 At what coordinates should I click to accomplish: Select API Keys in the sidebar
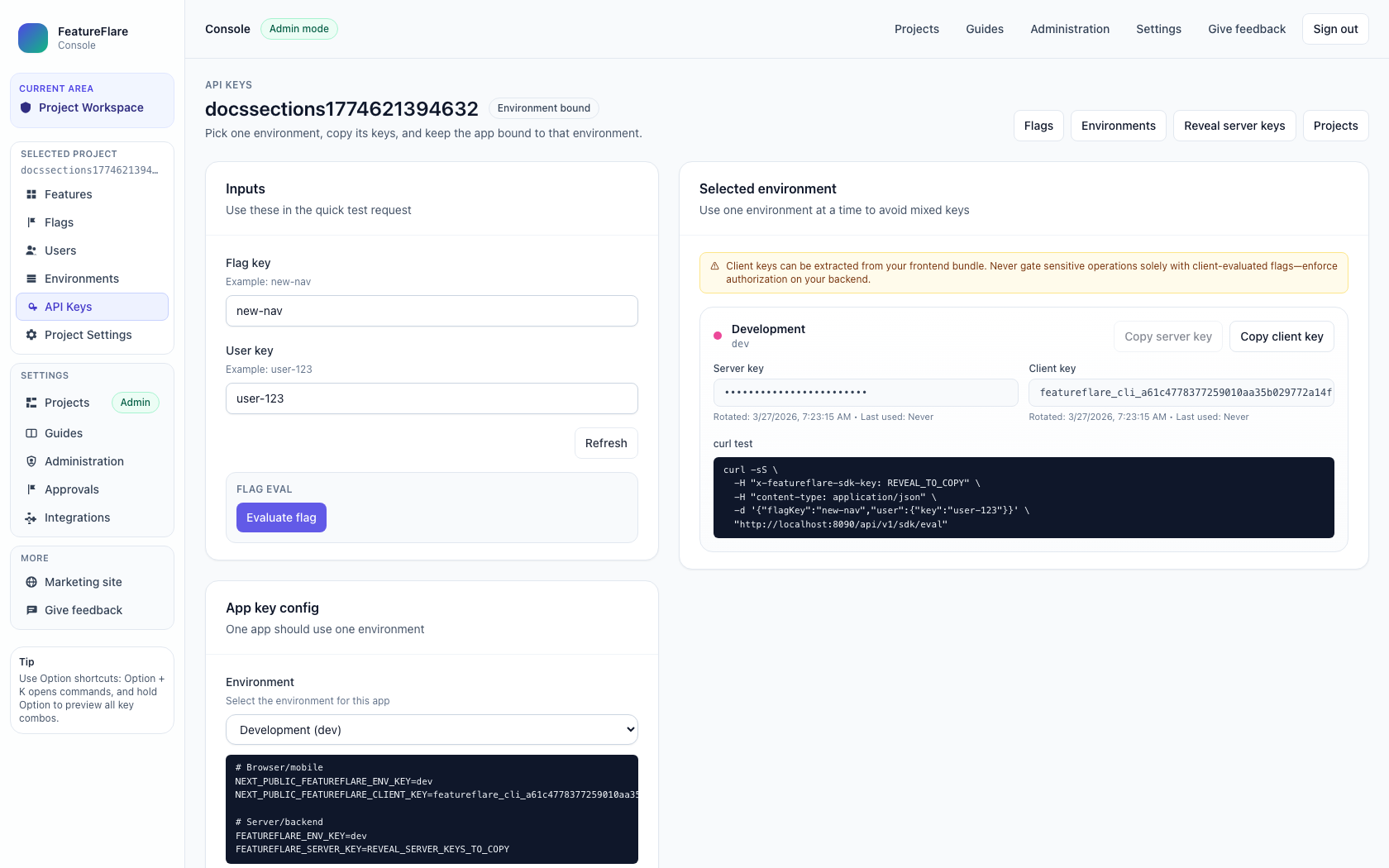pyautogui.click(x=92, y=307)
